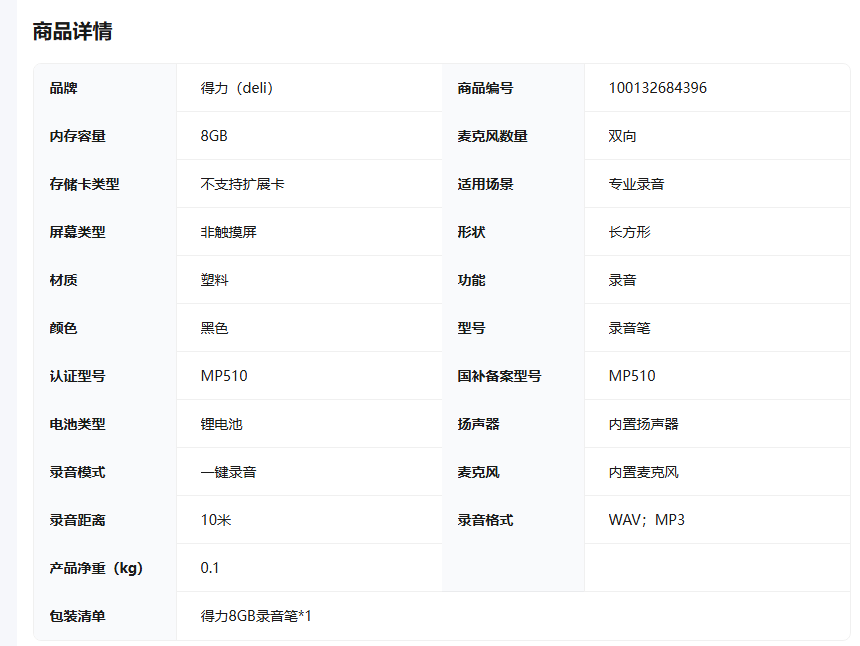Select the 商品编号 label
This screenshot has height=646, width=860.
[x=485, y=88]
